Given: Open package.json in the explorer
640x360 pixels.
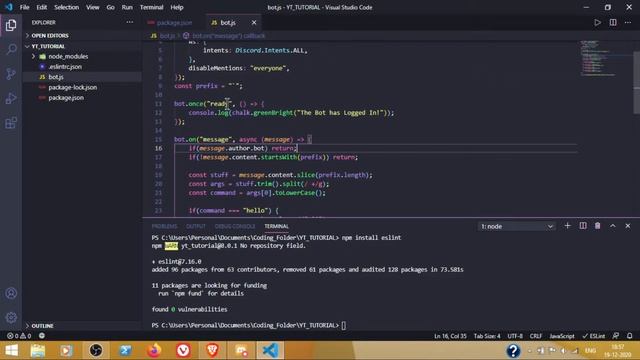Looking at the screenshot, I should pos(66,98).
